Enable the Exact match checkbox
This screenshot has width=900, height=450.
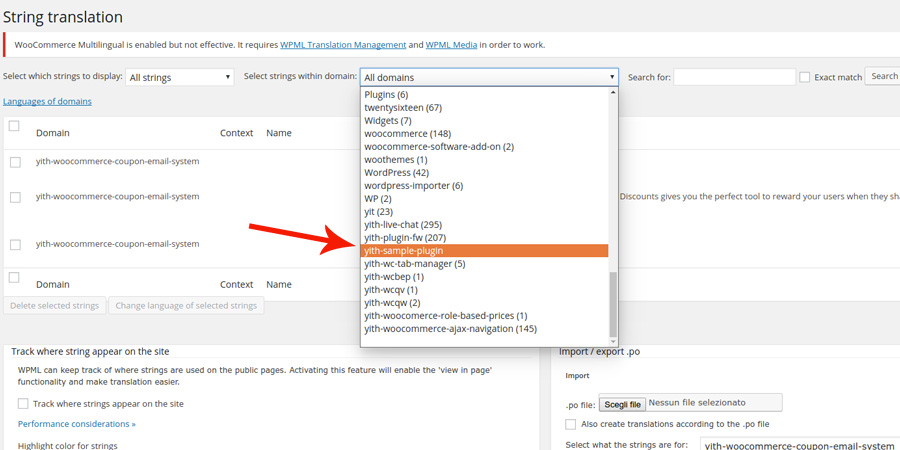tap(805, 77)
